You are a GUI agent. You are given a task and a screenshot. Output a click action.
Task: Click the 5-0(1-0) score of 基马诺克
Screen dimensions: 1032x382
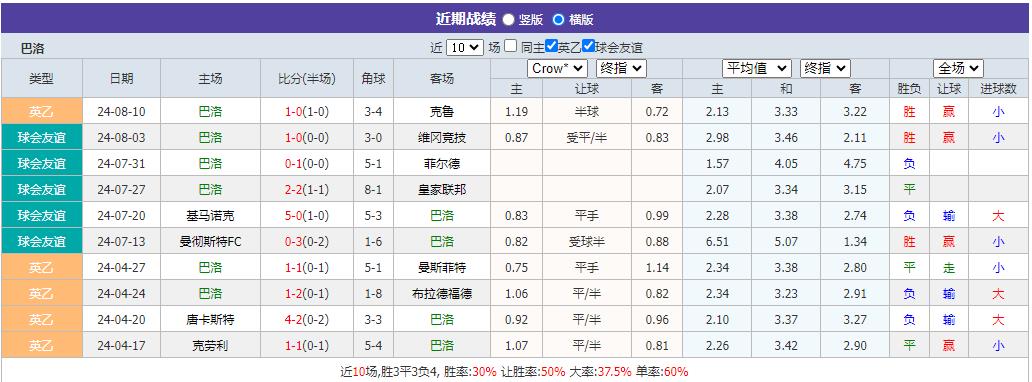307,215
